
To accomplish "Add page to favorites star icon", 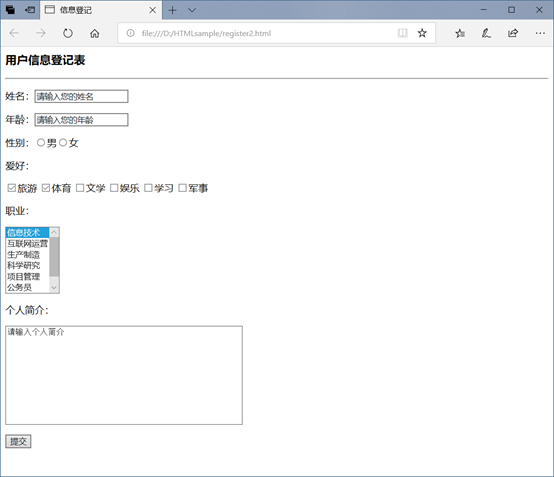I will coord(422,33).
